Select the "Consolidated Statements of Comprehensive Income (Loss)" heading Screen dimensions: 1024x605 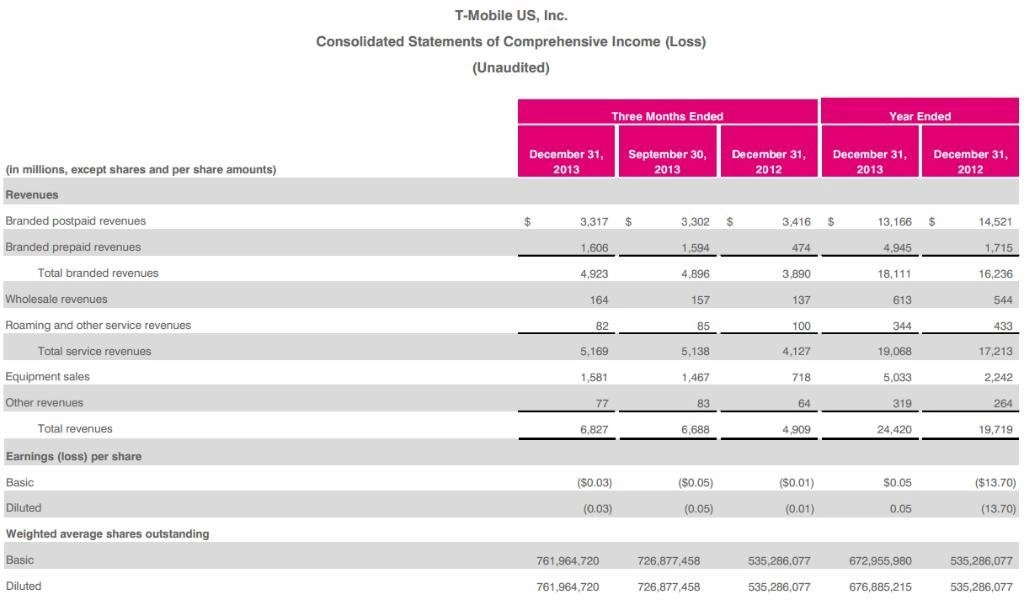tap(511, 41)
